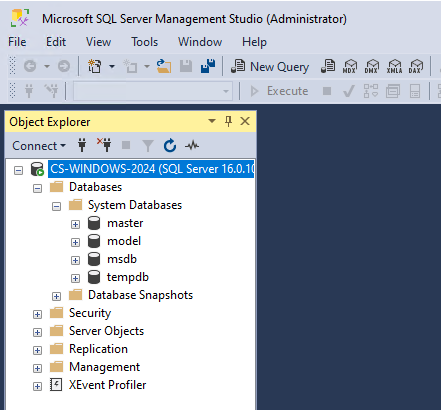The image size is (441, 410).
Task: Click Object Explorer Connect plug icon
Action: [82, 145]
